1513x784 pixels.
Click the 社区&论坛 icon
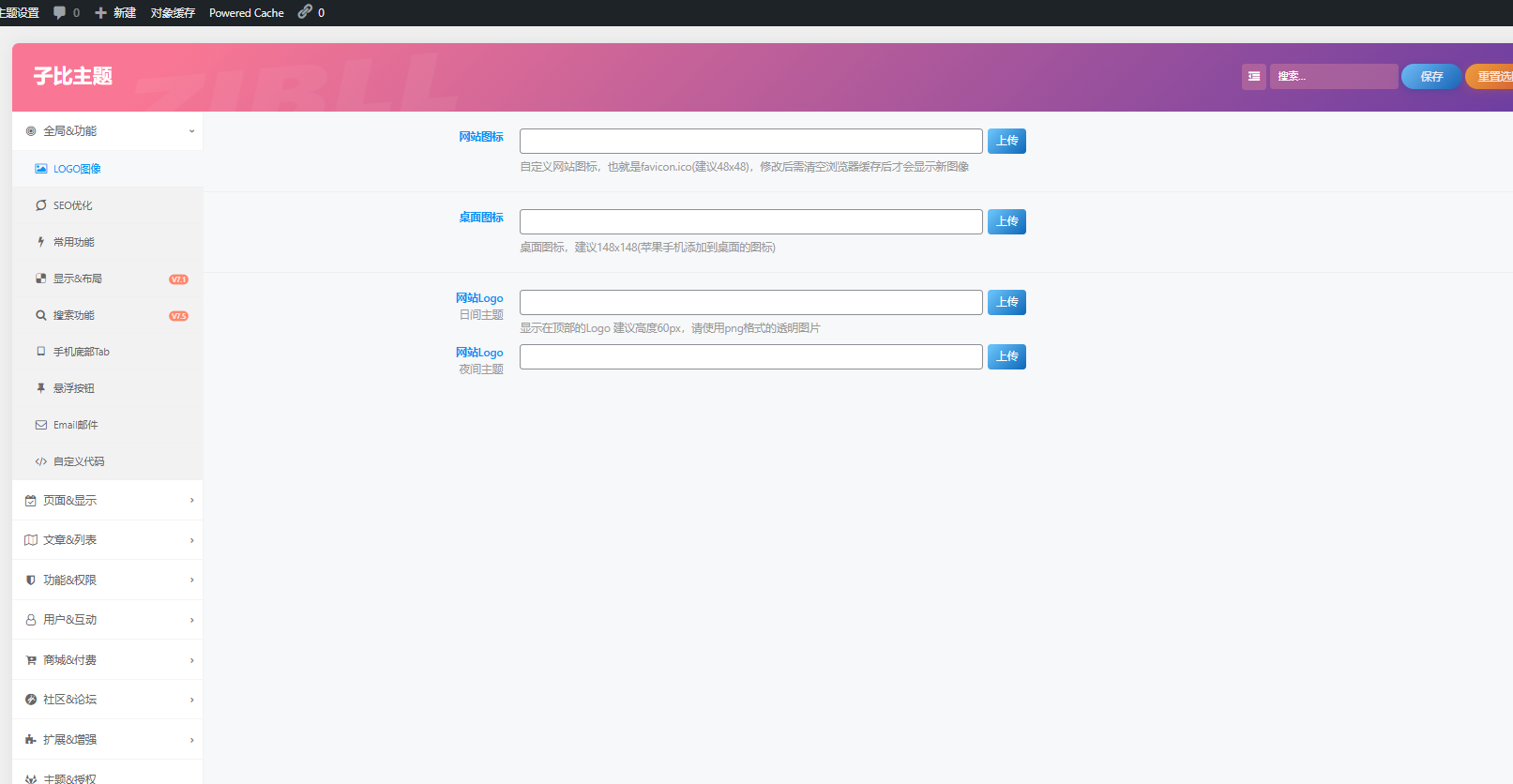[x=31, y=700]
